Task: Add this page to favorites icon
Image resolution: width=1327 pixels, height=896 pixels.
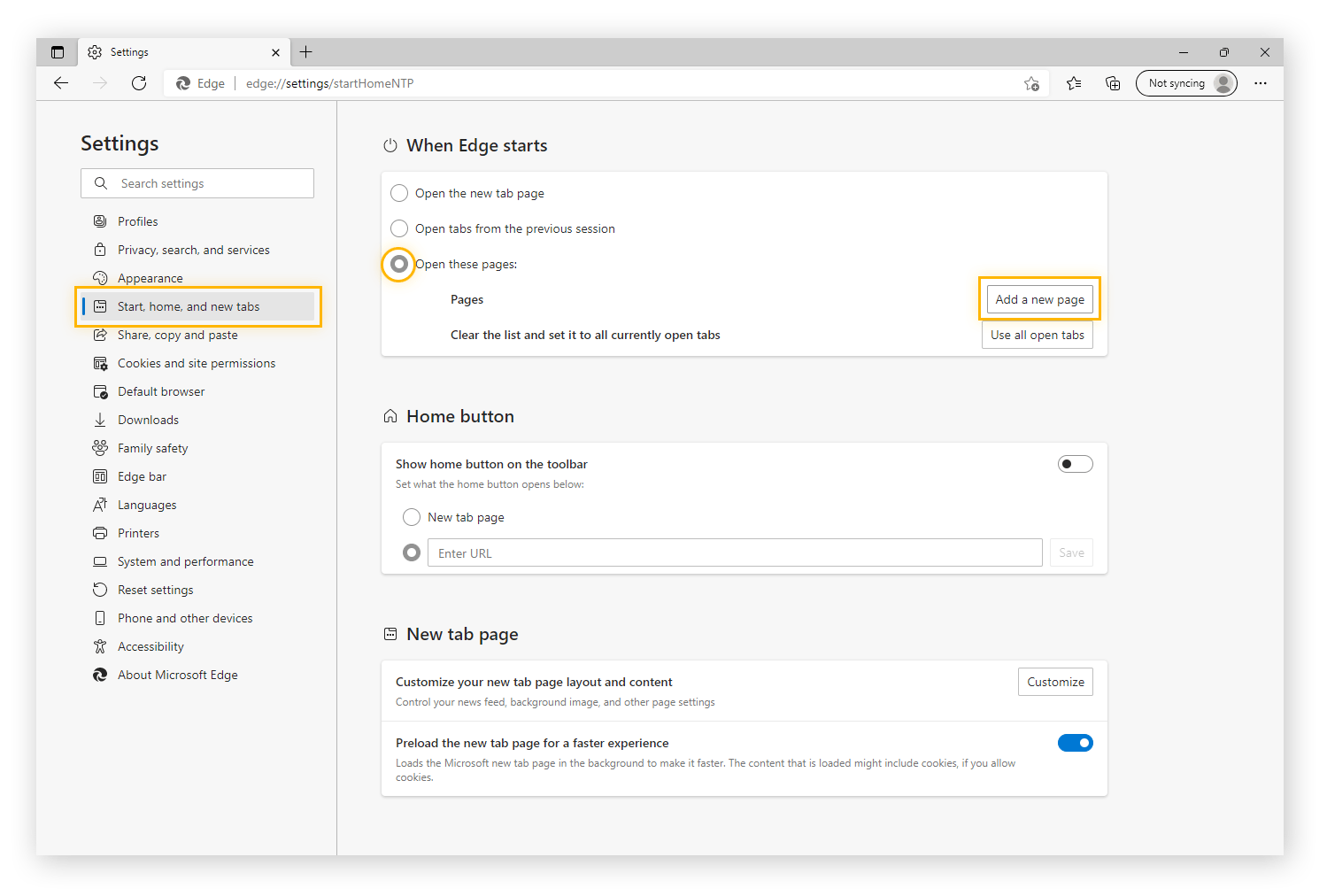Action: [x=1031, y=84]
